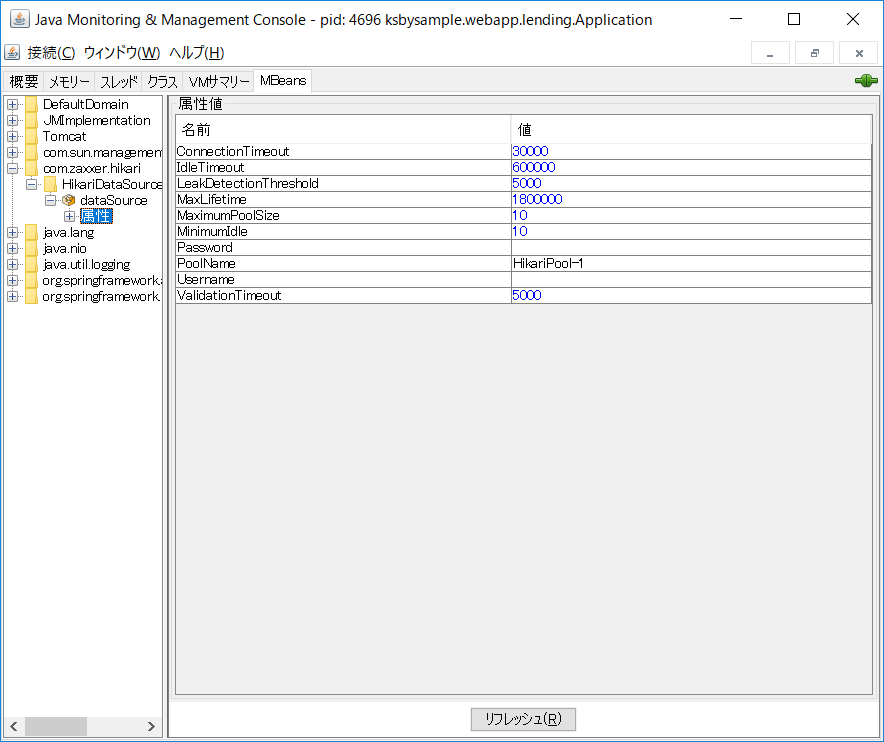Click the tree horizontal scrollbar thumb
Screen dimensions: 884x742
click(x=56, y=726)
